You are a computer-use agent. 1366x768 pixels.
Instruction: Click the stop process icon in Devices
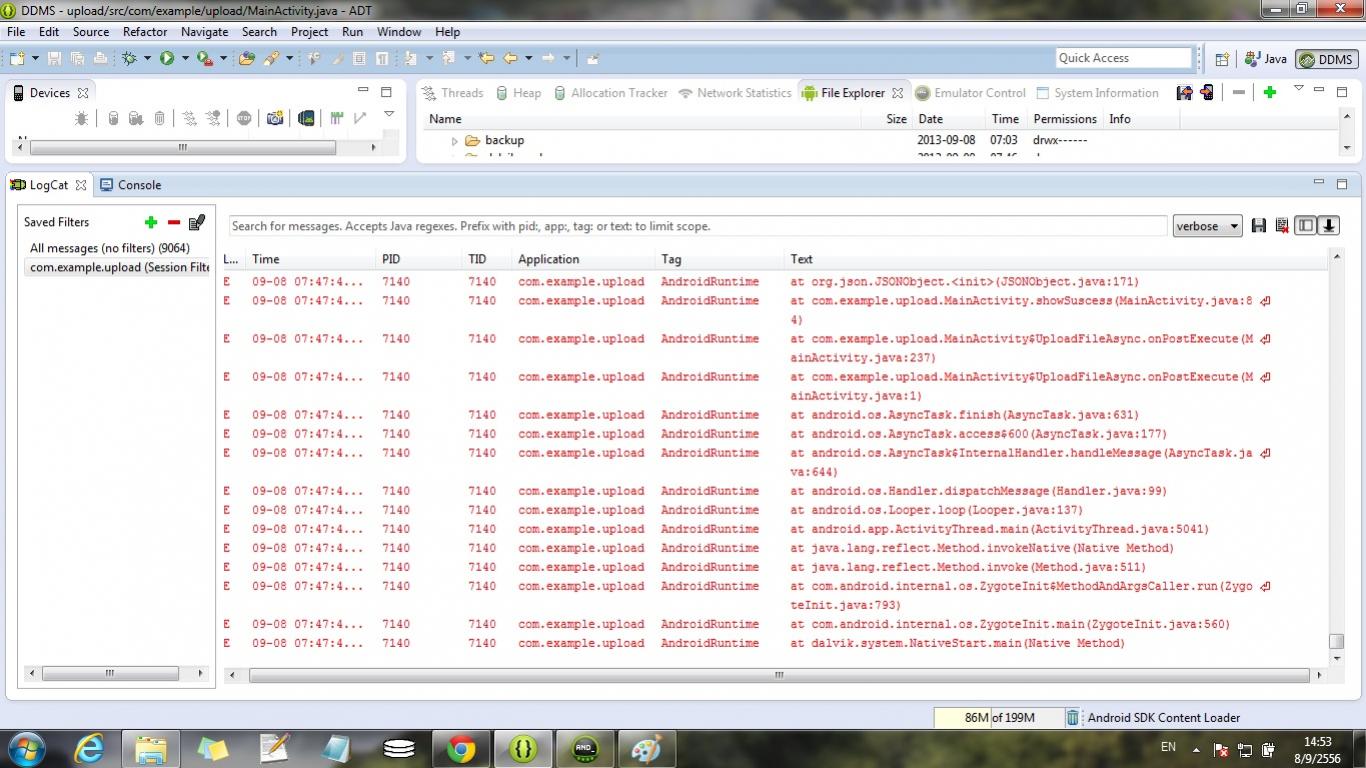(x=244, y=119)
